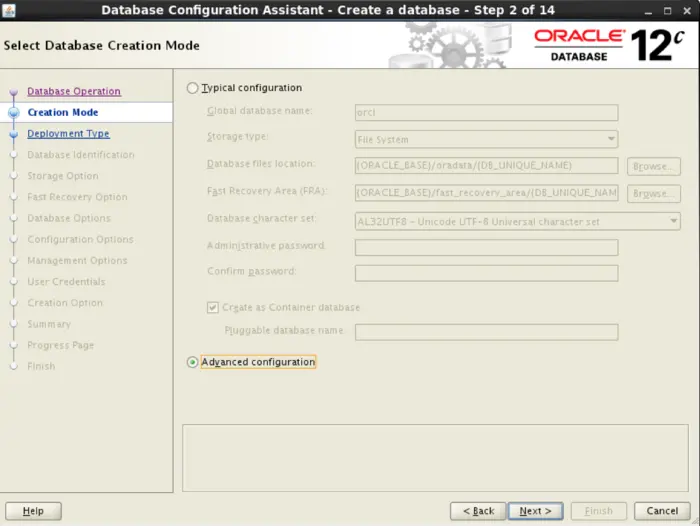Click the Finish button
The height and width of the screenshot is (526, 700).
[599, 511]
